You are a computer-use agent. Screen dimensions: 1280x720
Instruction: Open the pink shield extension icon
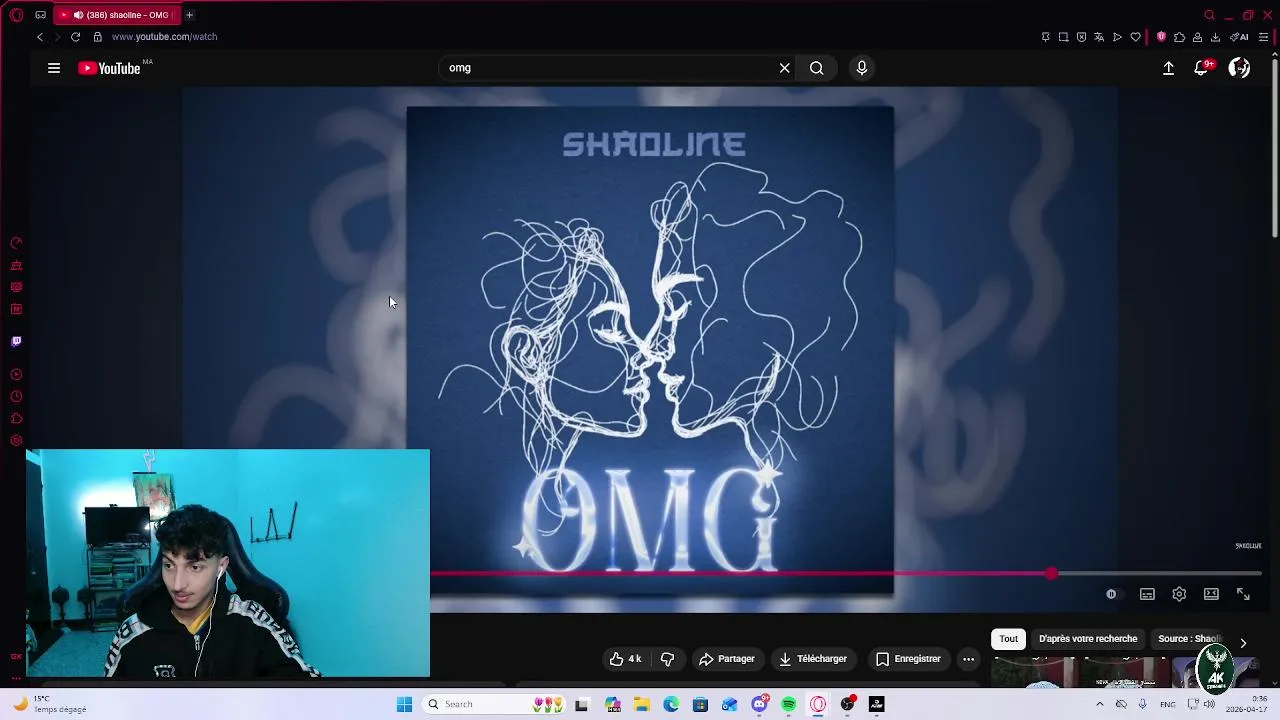click(x=1161, y=37)
